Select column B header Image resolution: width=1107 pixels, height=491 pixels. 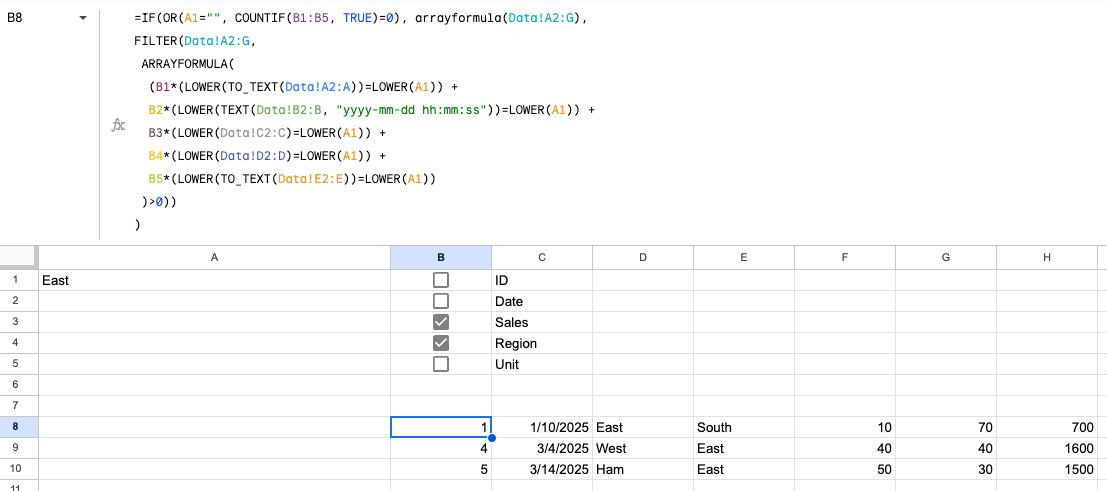441,258
